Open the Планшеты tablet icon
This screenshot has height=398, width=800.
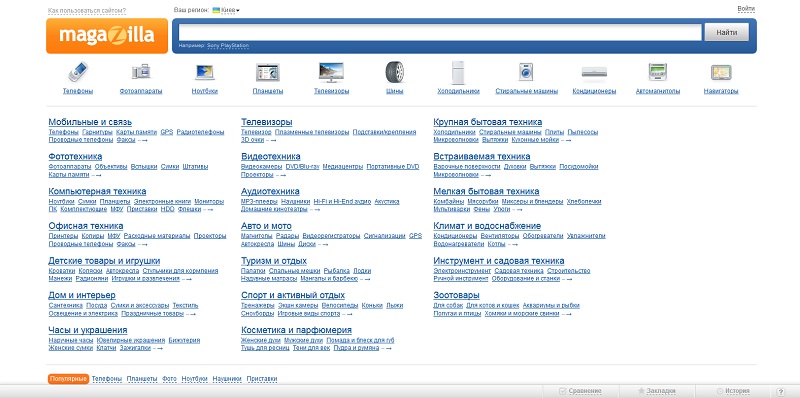(x=268, y=72)
